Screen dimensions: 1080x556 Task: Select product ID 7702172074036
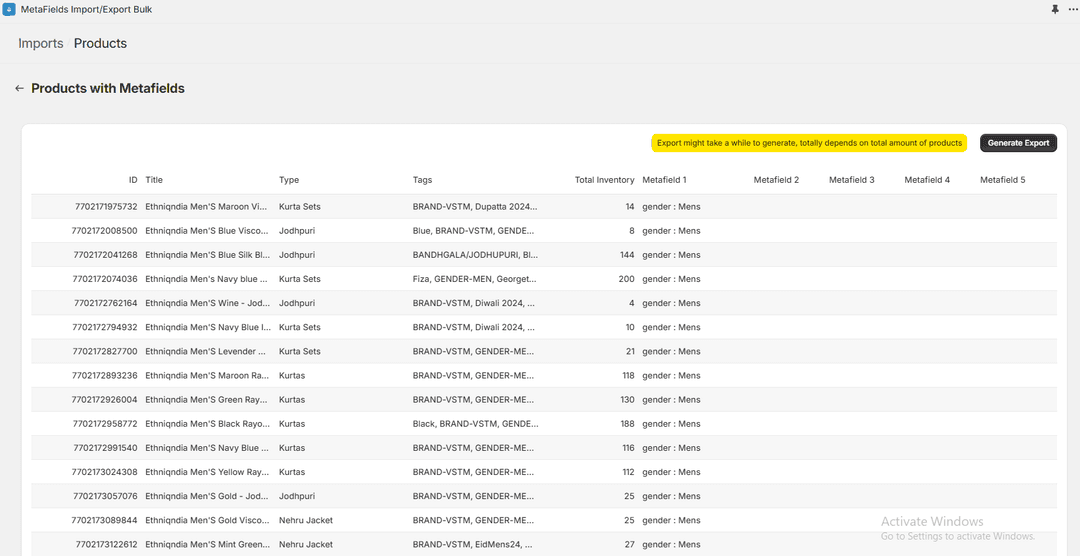105,279
